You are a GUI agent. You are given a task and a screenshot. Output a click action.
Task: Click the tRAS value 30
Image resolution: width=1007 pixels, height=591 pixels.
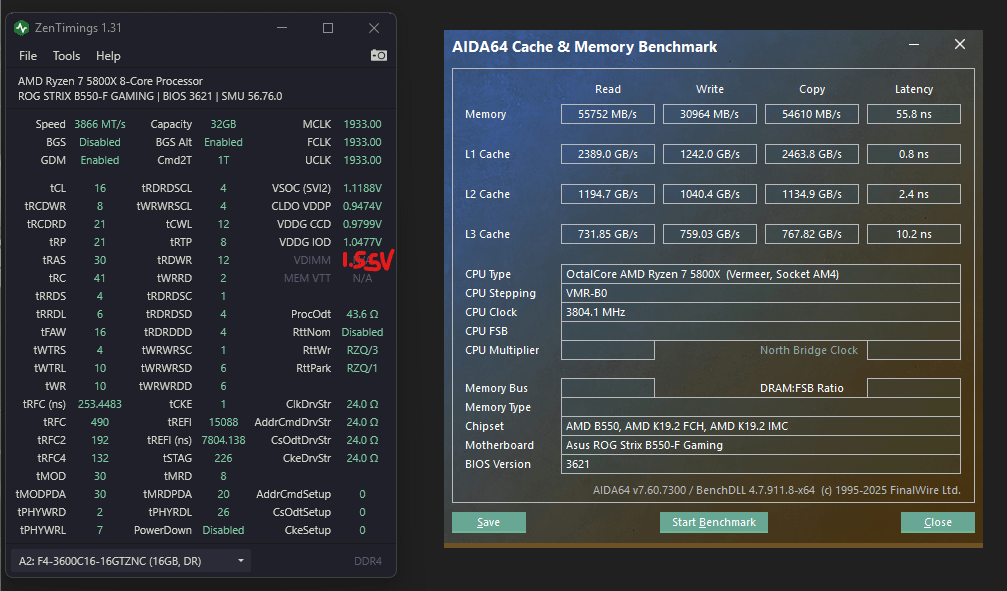[x=100, y=260]
